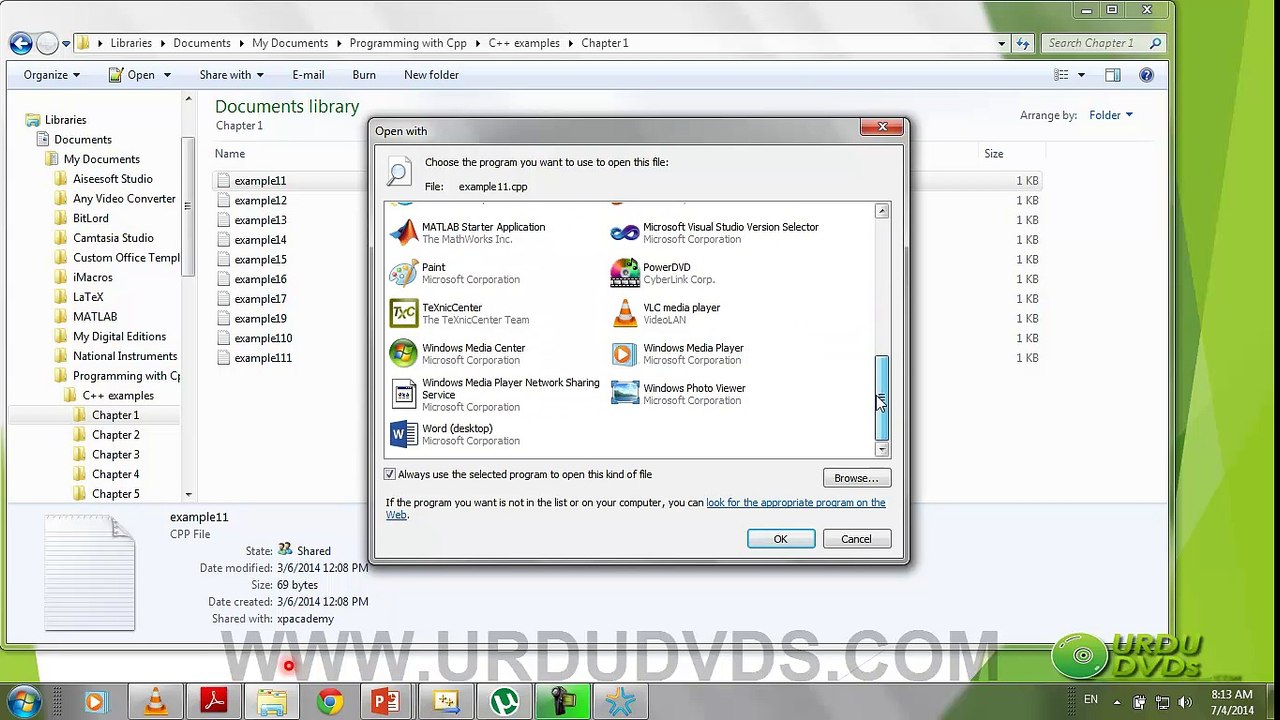Follow look for appropriate program on Web link
Image resolution: width=1280 pixels, height=720 pixels.
(x=796, y=503)
